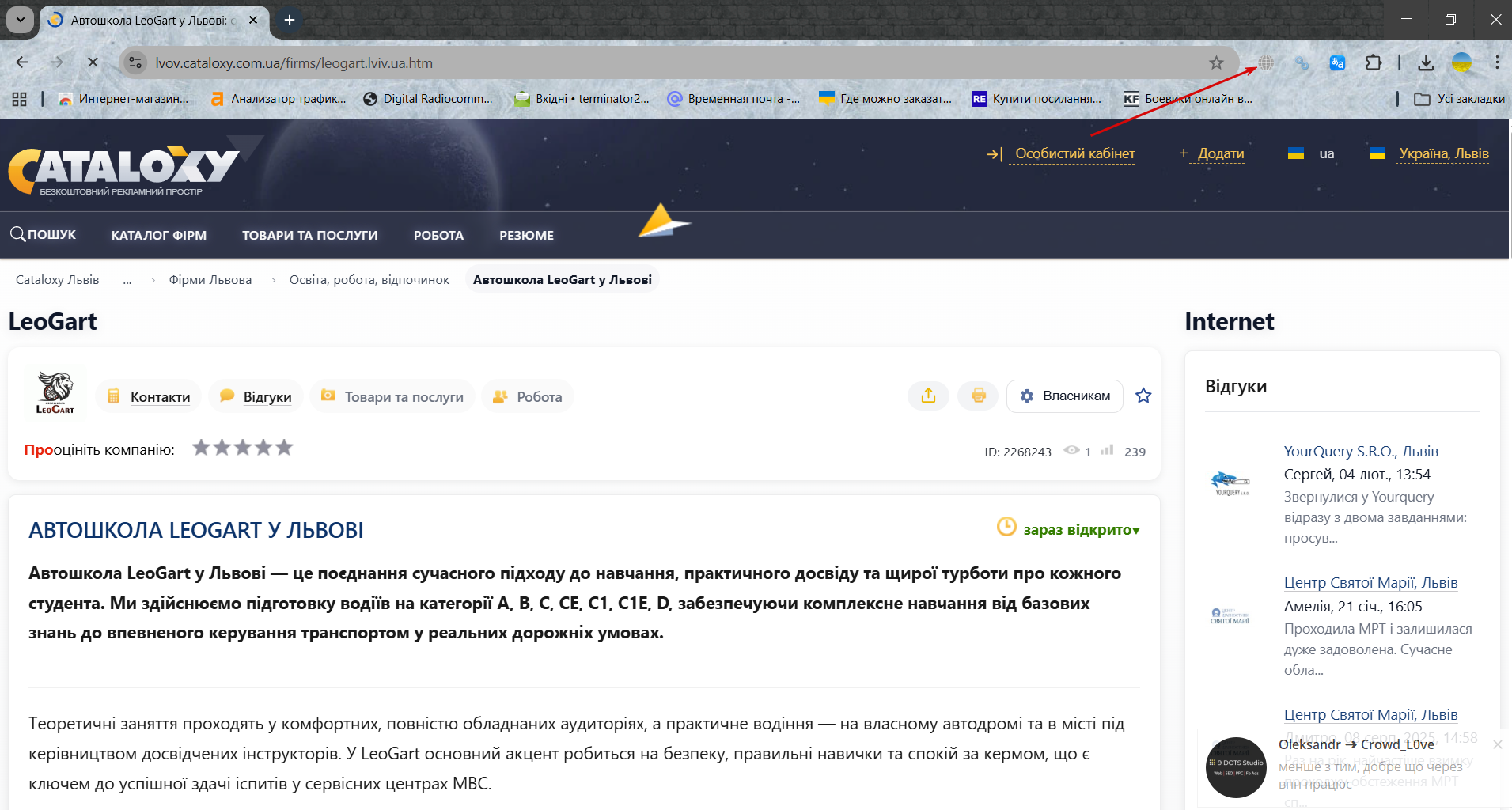Viewport: 1512px width, 810px height.
Task: Add LeoGart to favorites with star icon
Action: [x=1143, y=396]
